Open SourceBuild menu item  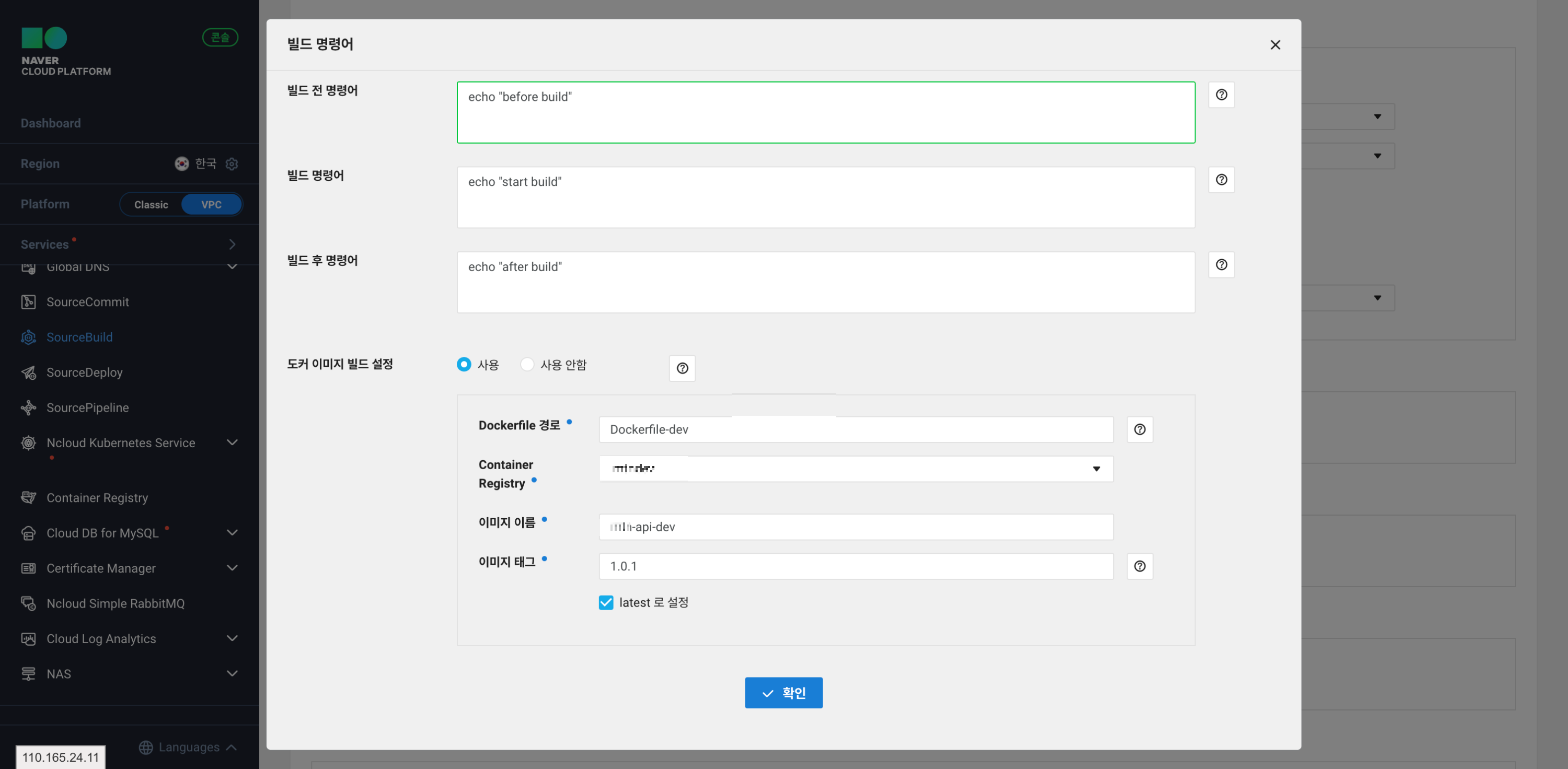click(x=79, y=337)
